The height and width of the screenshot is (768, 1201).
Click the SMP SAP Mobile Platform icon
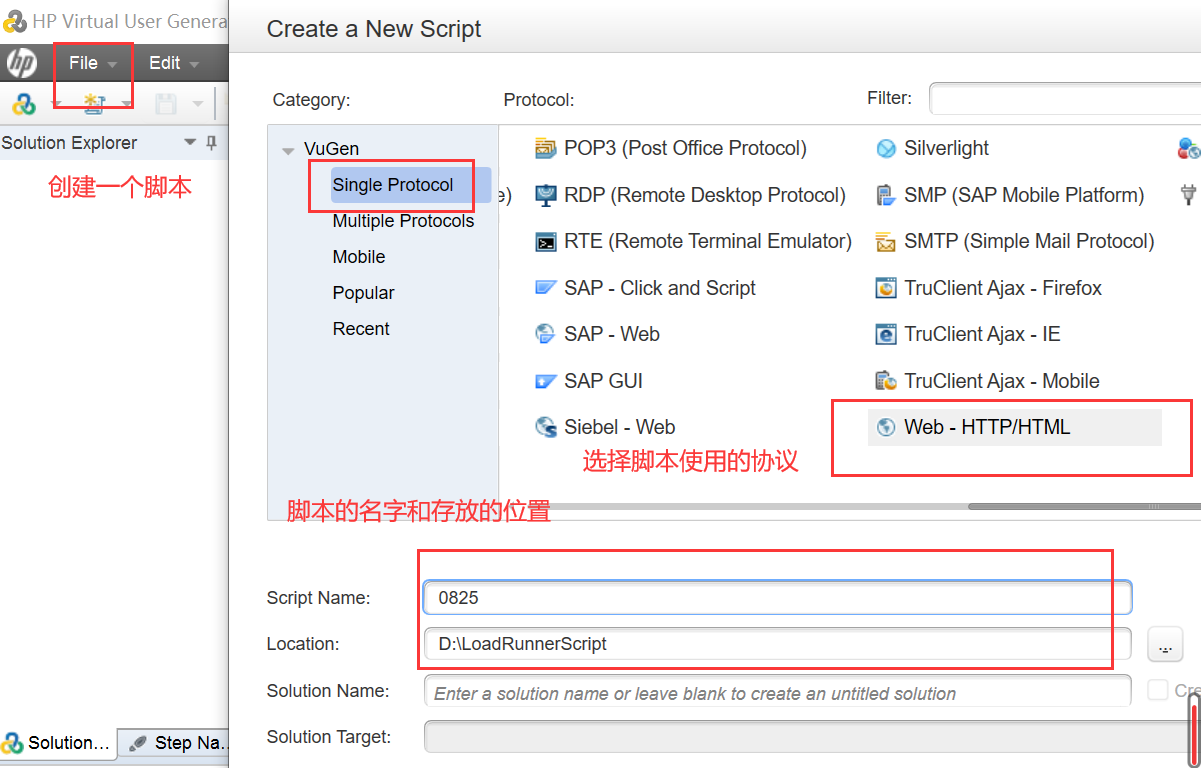pyautogui.click(x=886, y=195)
